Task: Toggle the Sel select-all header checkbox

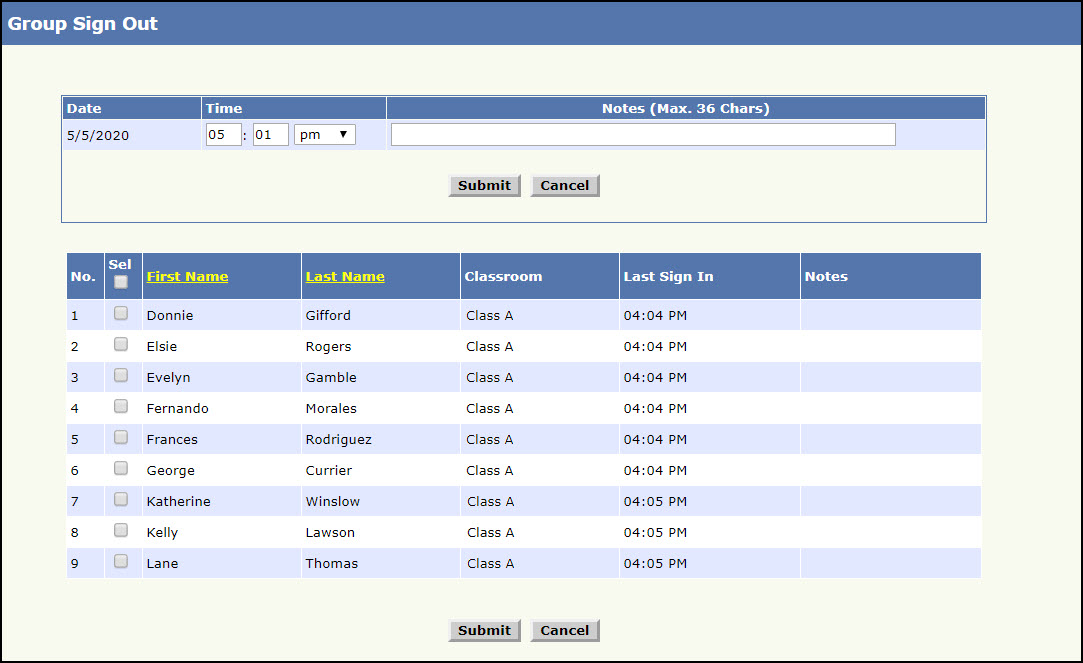Action: [121, 282]
